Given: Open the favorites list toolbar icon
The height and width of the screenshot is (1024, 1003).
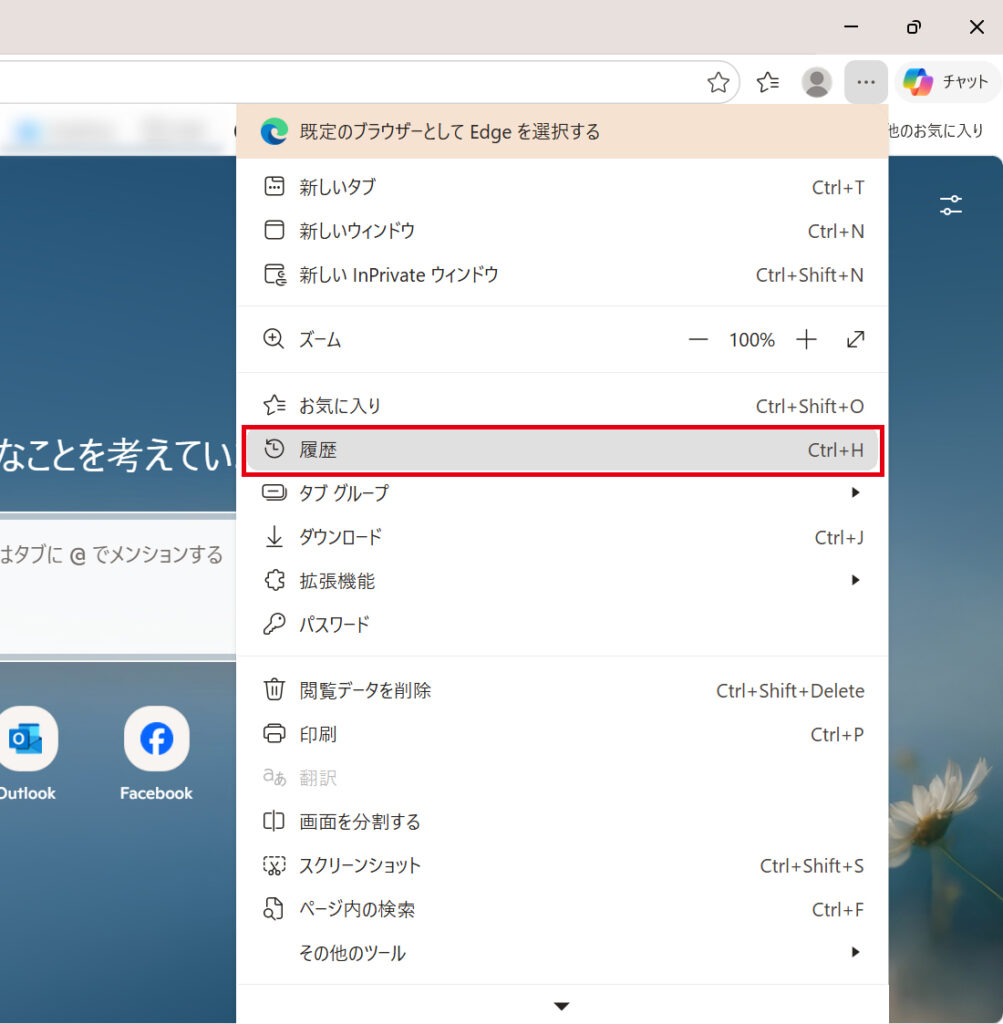Looking at the screenshot, I should coord(768,82).
